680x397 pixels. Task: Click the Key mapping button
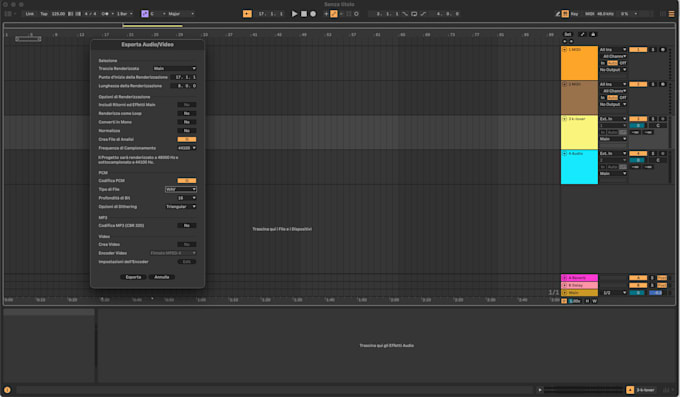pyautogui.click(x=574, y=14)
